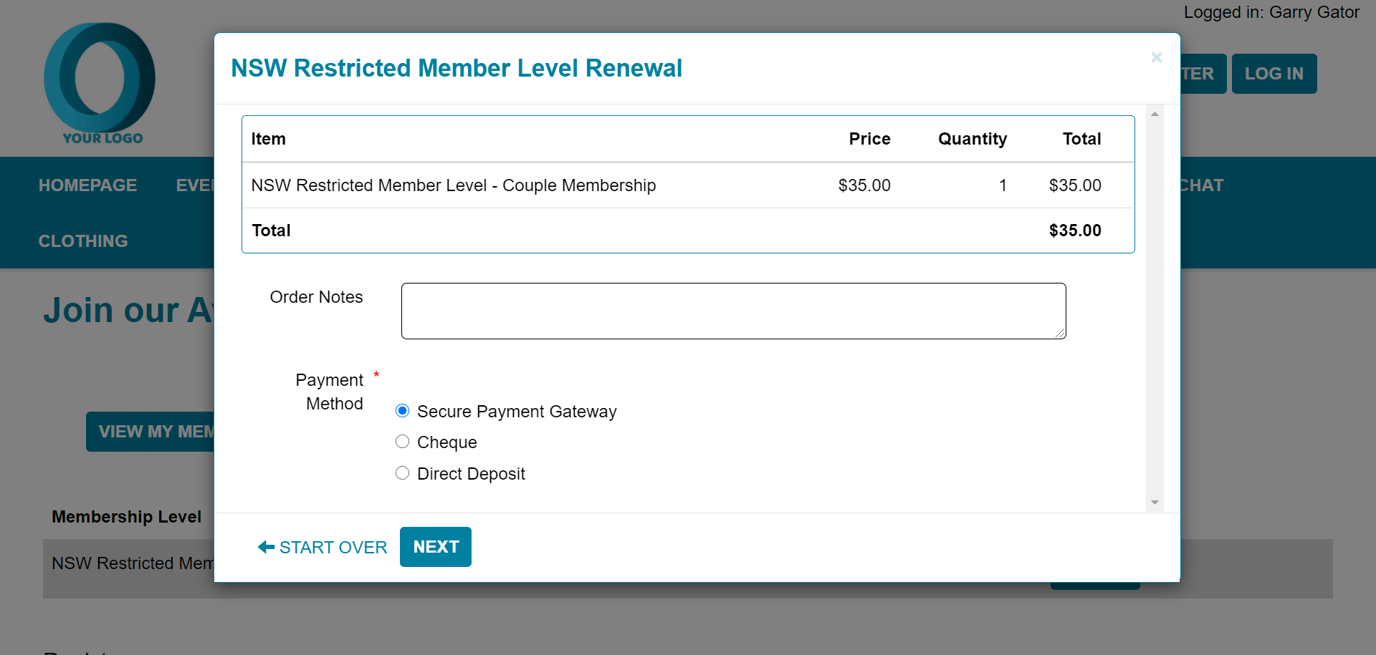This screenshot has width=1376, height=655.
Task: Choose Cheque as the payment method
Action: point(402,441)
